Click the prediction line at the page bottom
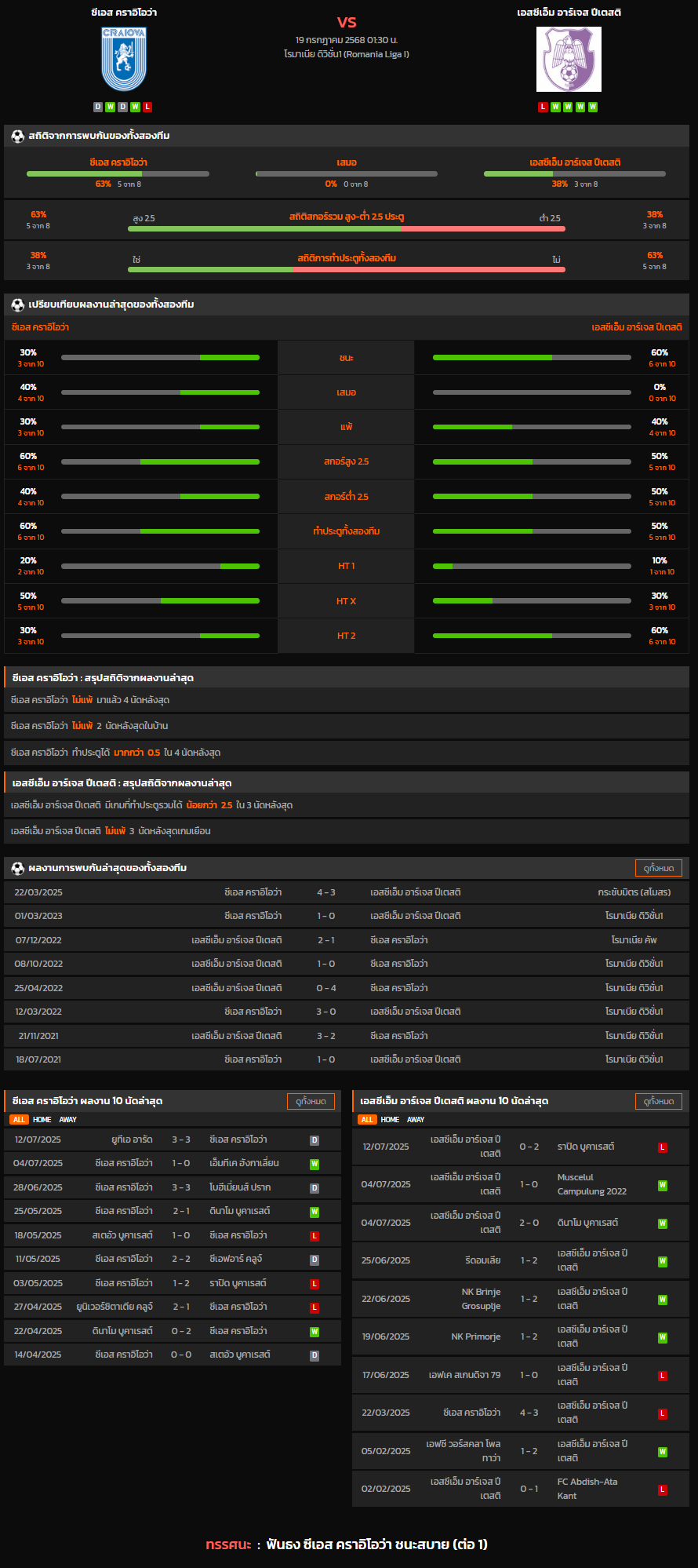Image resolution: width=698 pixels, height=1568 pixels. pos(347,1544)
